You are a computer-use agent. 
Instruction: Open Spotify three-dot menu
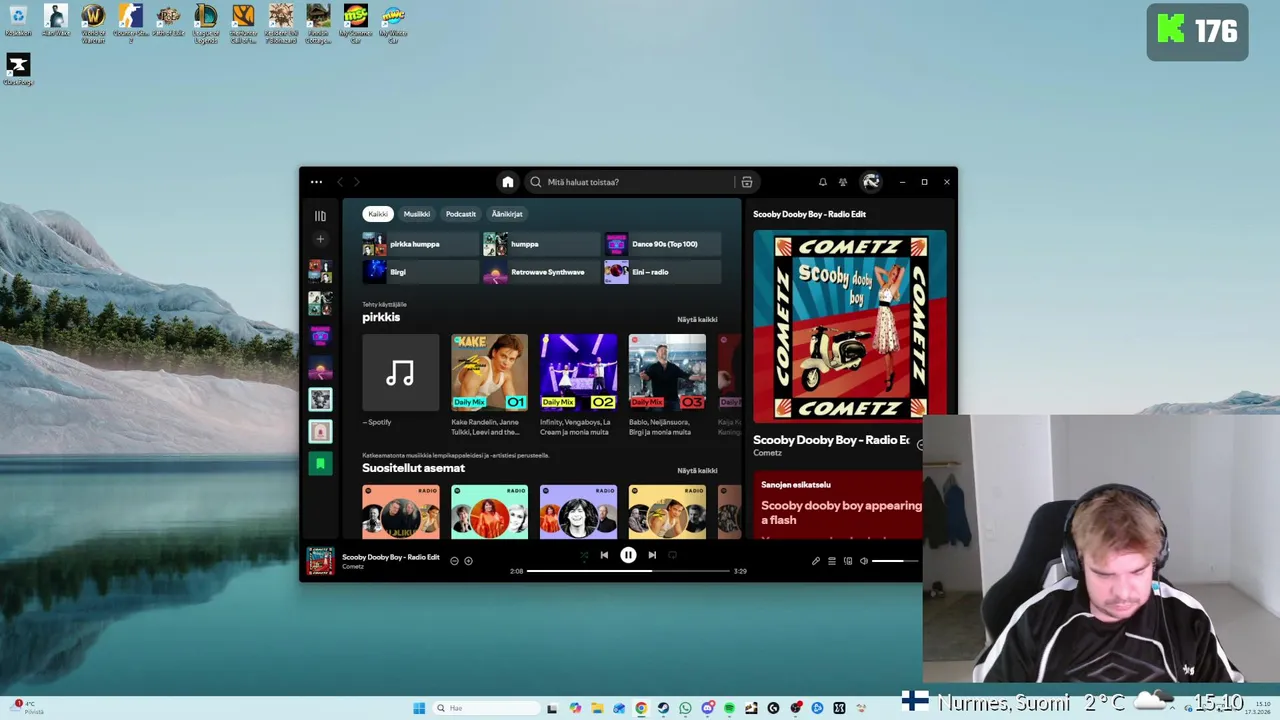click(316, 182)
